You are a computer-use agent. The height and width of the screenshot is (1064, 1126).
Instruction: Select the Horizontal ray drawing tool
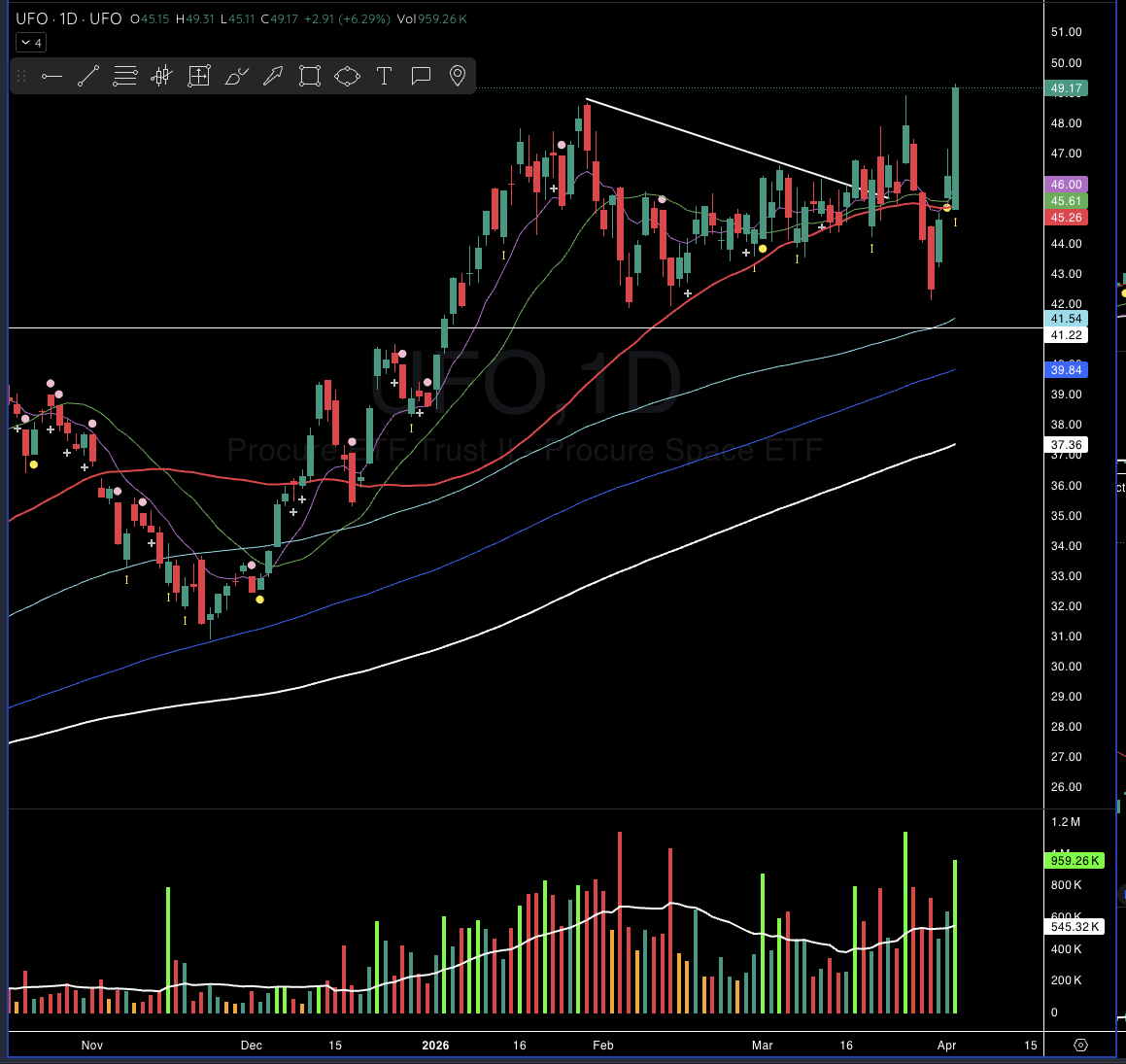(51, 76)
